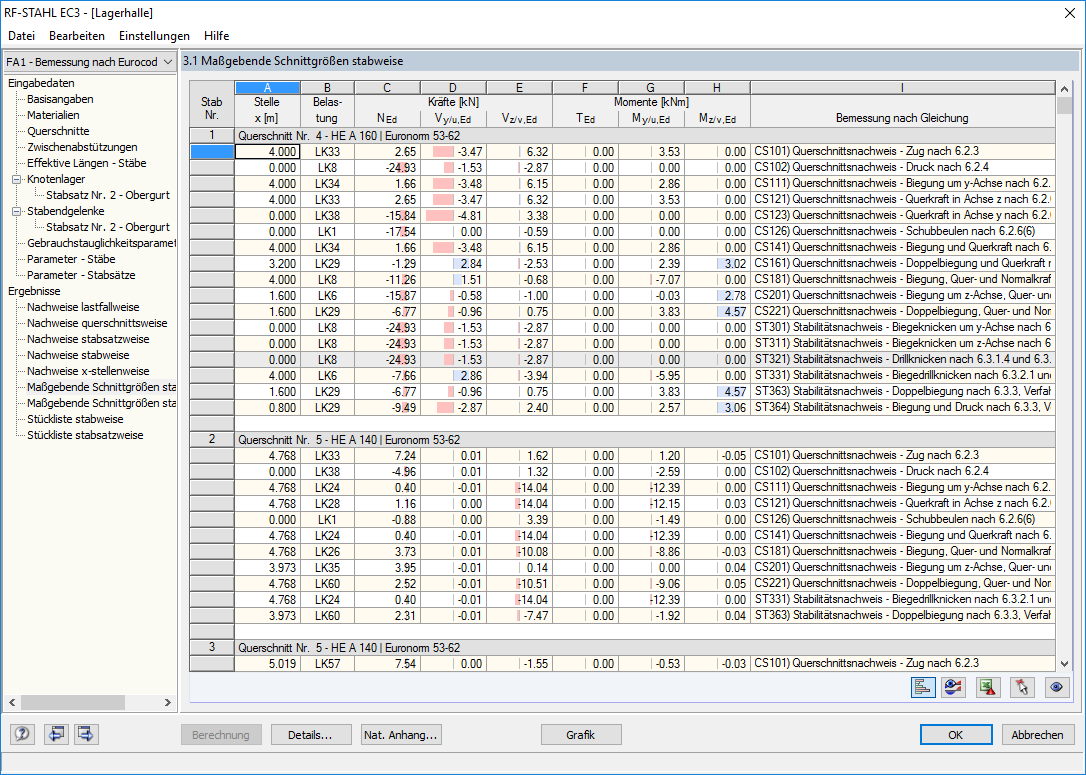Open the Einstellungen menu
The height and width of the screenshot is (775, 1086).
pyautogui.click(x=154, y=35)
